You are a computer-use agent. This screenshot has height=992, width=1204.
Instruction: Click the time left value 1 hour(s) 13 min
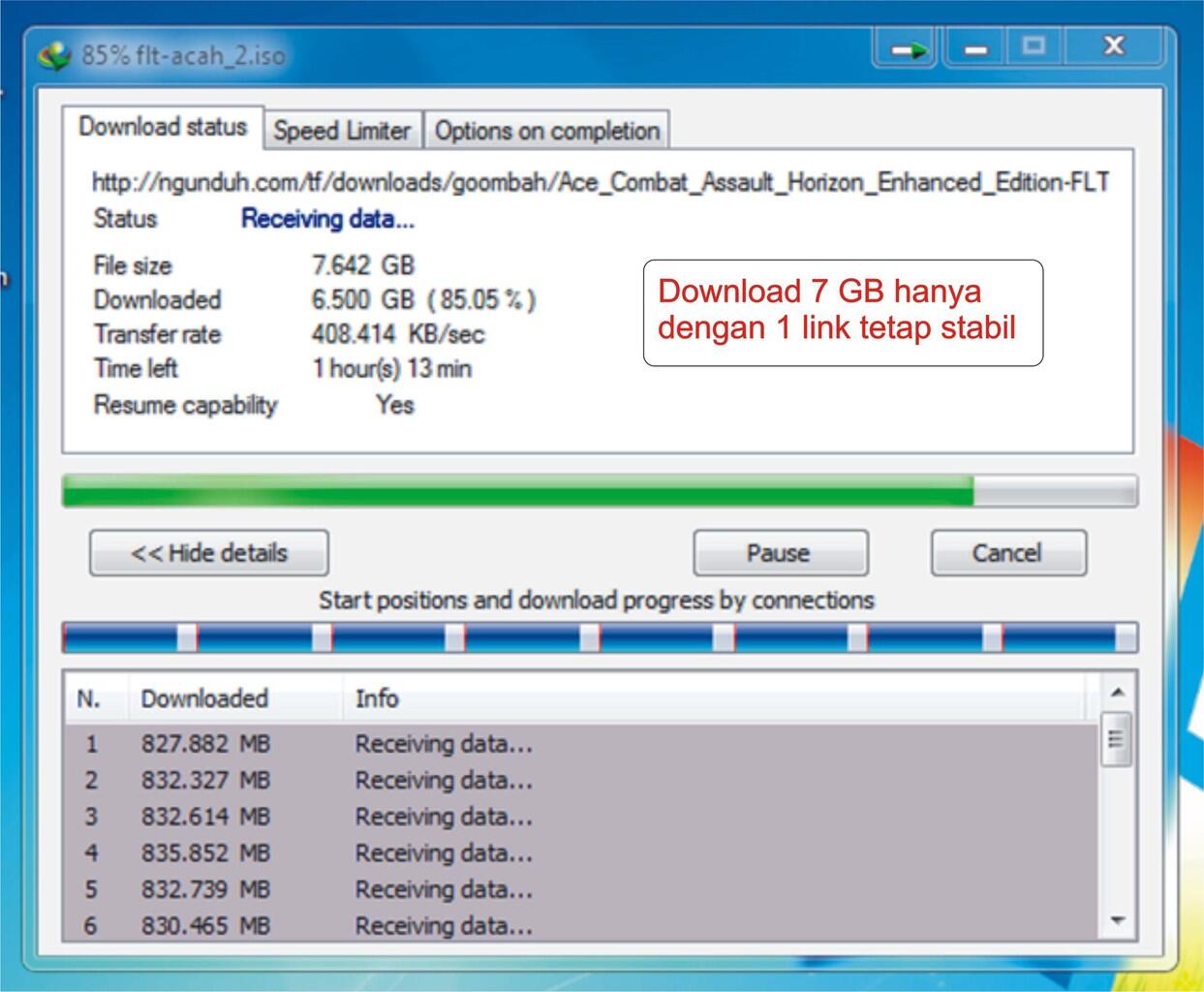[x=391, y=368]
